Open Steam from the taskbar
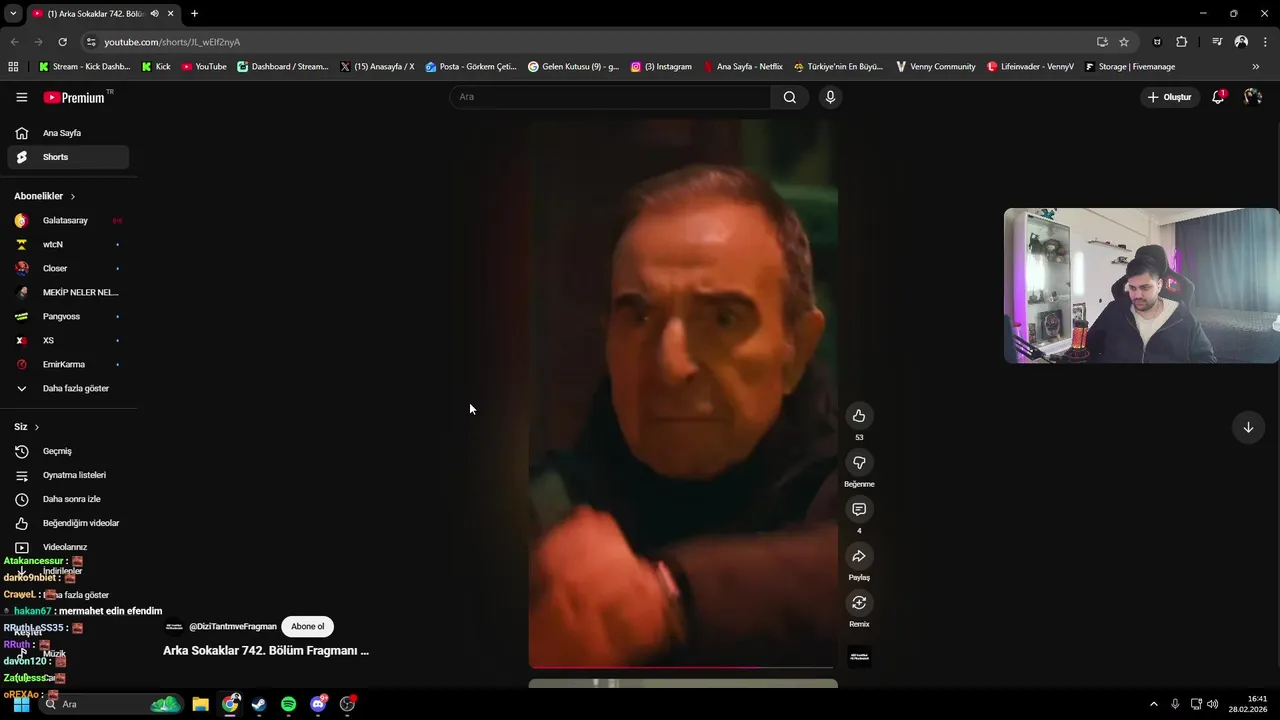The width and height of the screenshot is (1280, 720). (x=259, y=704)
